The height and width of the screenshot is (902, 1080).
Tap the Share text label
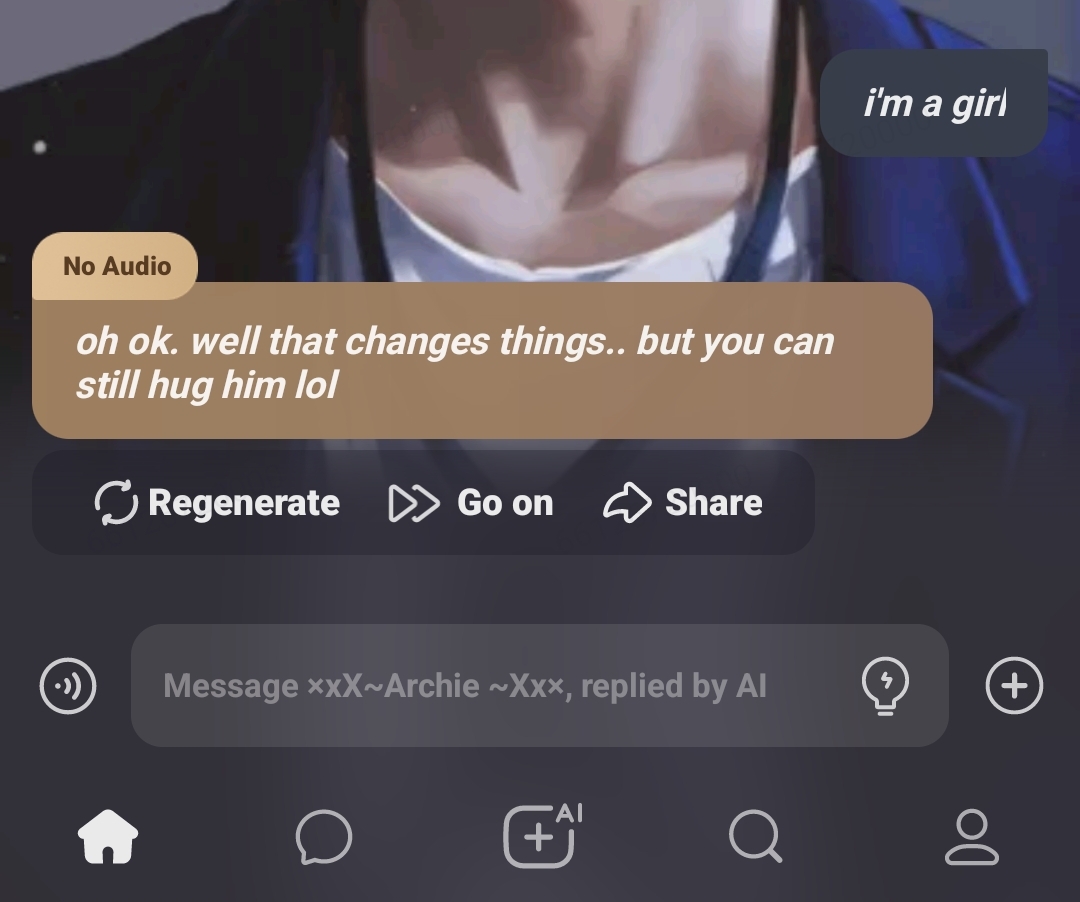point(714,503)
